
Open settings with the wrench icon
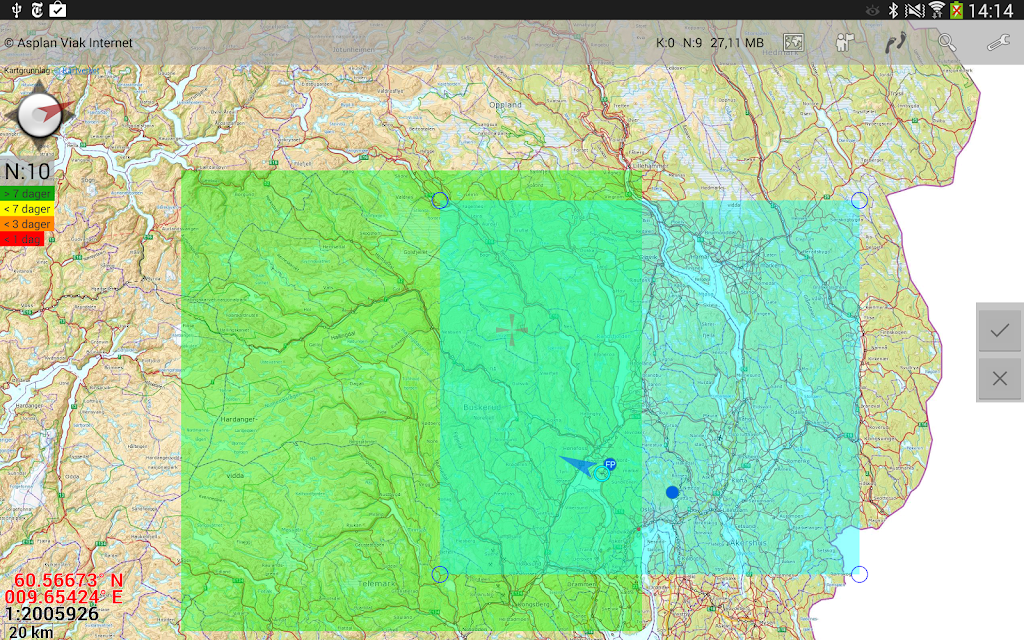[x=999, y=43]
